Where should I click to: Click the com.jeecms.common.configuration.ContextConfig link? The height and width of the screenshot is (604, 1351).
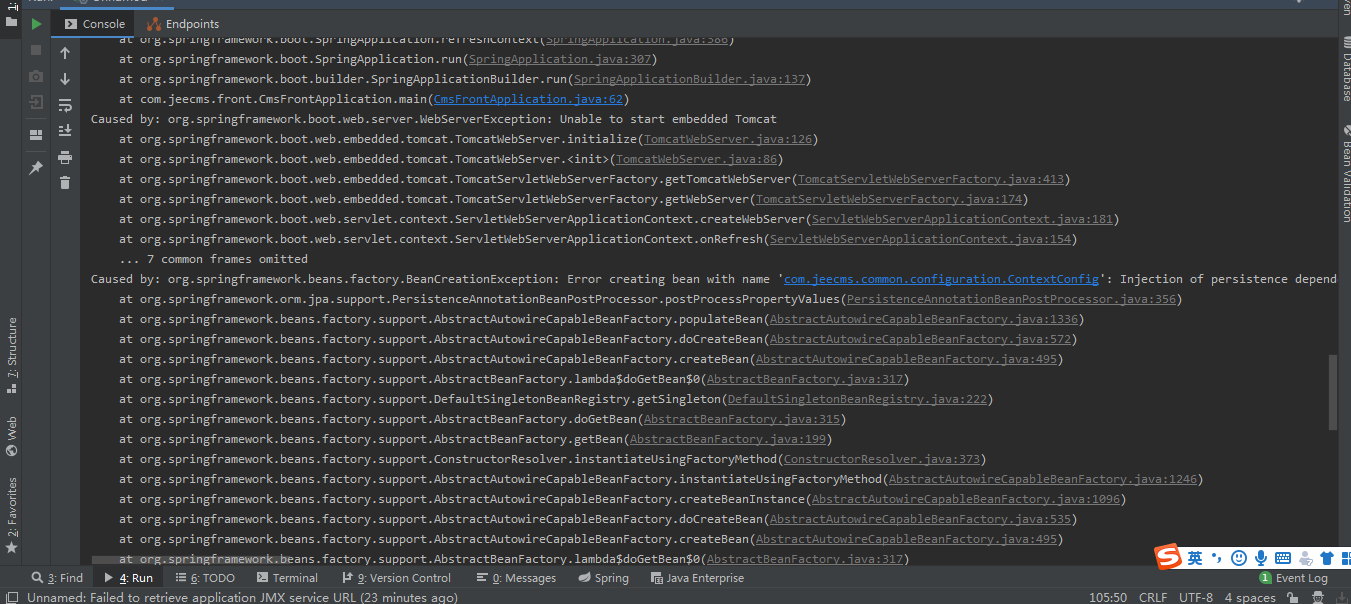pyautogui.click(x=941, y=279)
